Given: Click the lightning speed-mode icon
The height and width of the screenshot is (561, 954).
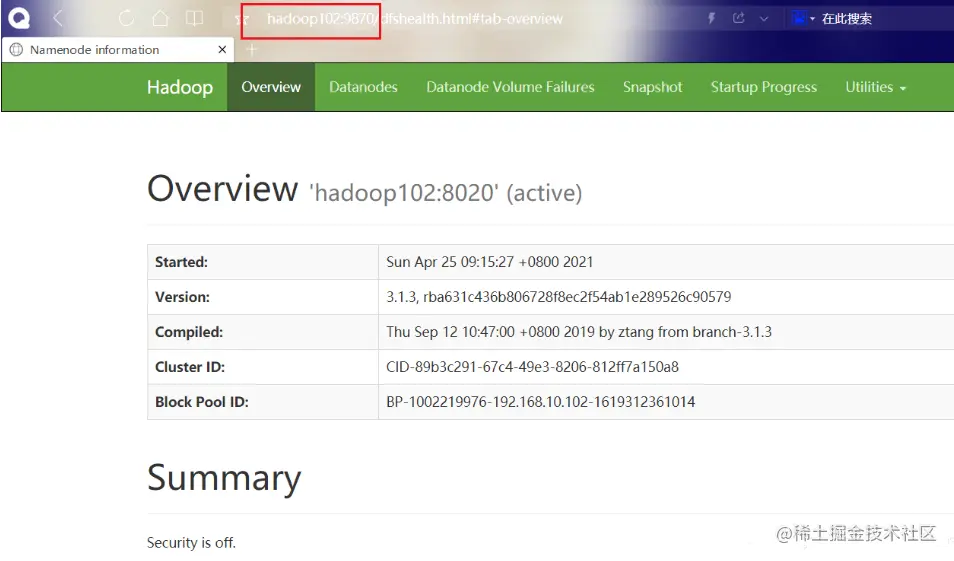Looking at the screenshot, I should coord(711,18).
